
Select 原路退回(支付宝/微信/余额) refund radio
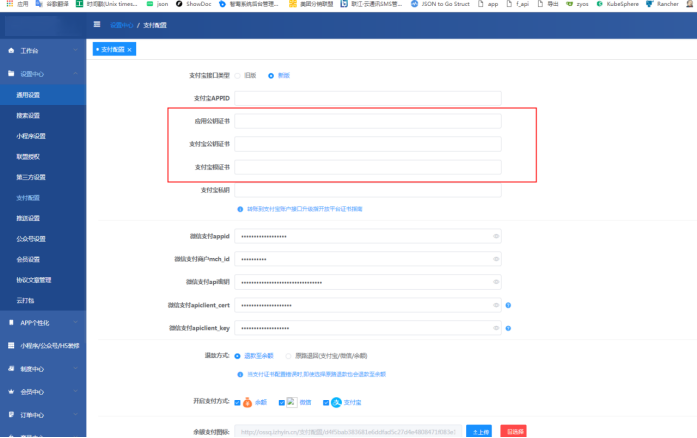(288, 356)
